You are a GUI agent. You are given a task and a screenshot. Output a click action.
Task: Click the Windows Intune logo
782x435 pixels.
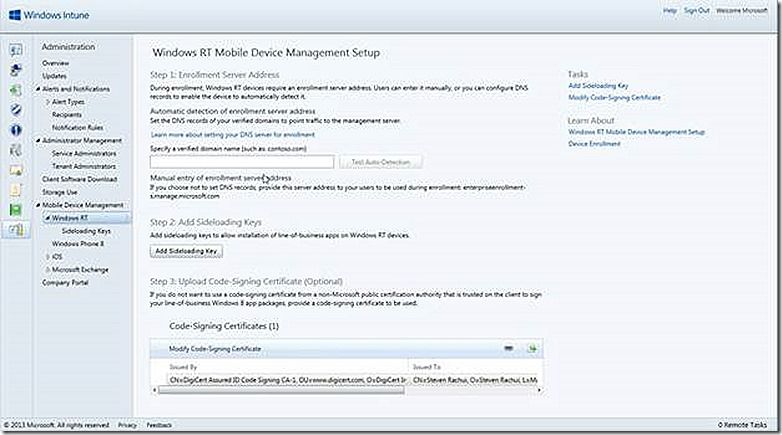[x=49, y=15]
